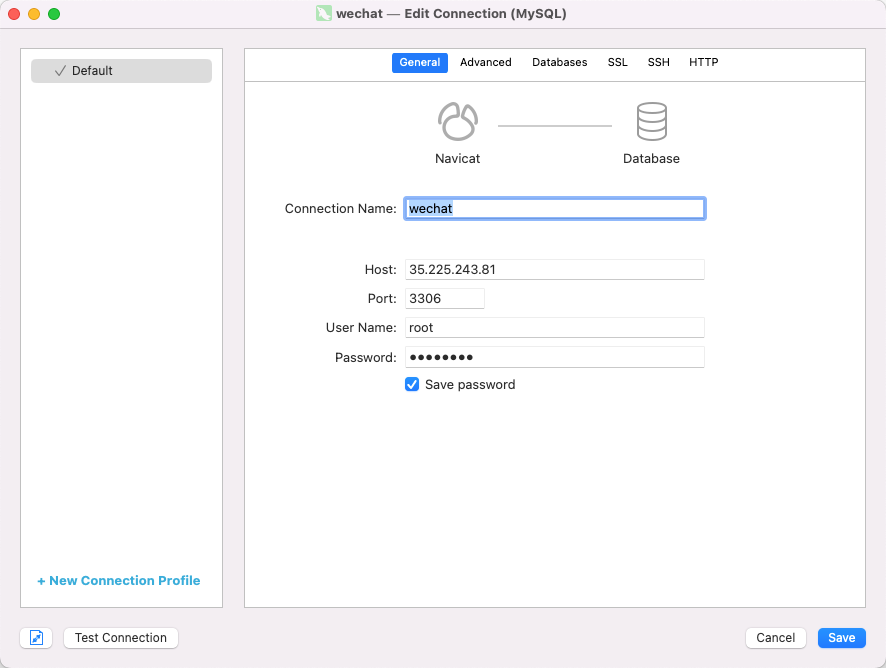Save the connection settings
Image resolution: width=886 pixels, height=668 pixels.
[x=841, y=638]
